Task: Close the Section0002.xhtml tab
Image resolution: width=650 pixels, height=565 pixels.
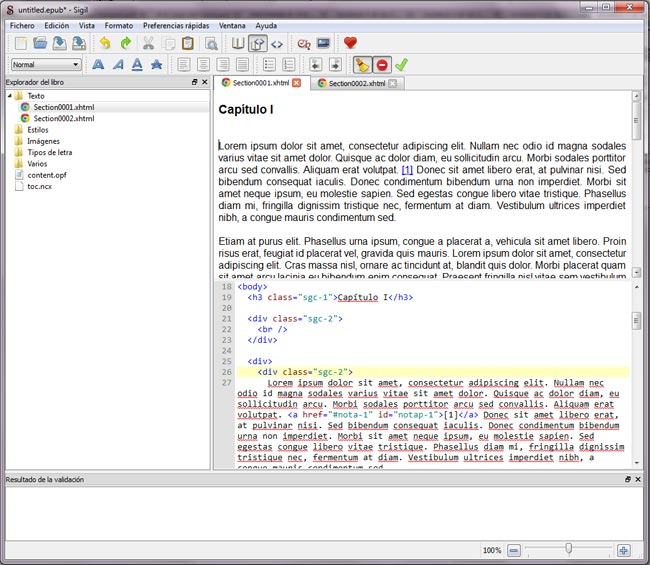Action: click(x=393, y=83)
